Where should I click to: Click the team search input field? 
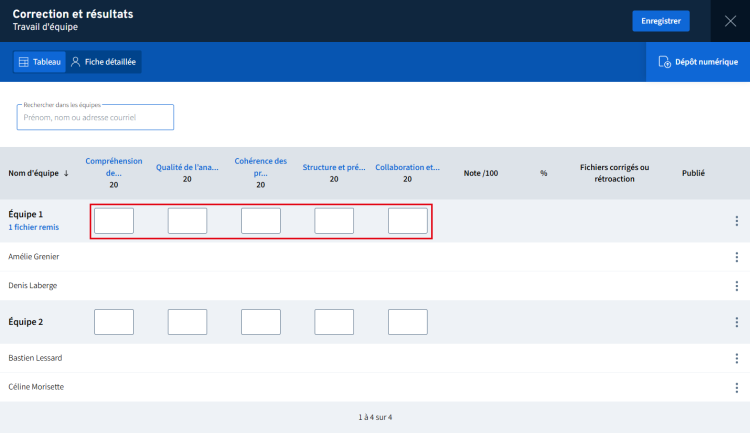click(95, 117)
